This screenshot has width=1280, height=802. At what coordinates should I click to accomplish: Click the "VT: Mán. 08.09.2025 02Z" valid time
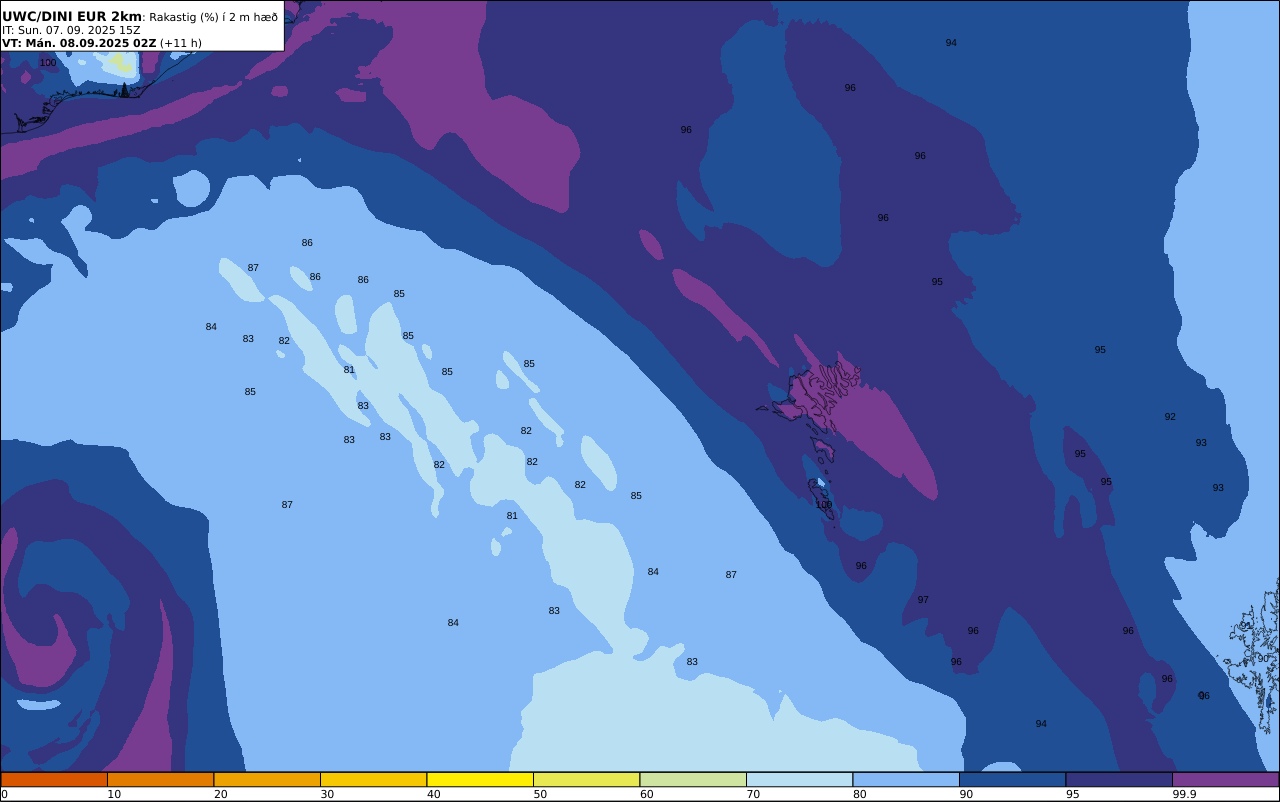coord(79,43)
